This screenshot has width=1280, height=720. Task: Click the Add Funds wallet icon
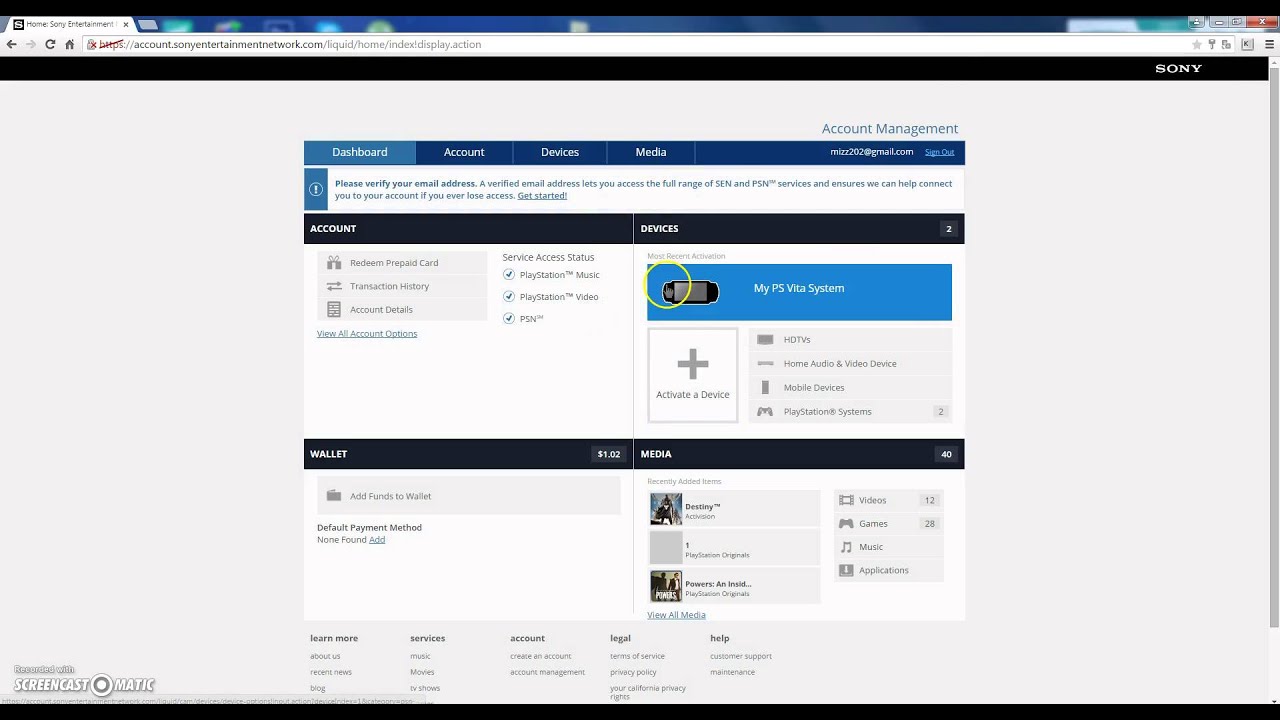(334, 496)
